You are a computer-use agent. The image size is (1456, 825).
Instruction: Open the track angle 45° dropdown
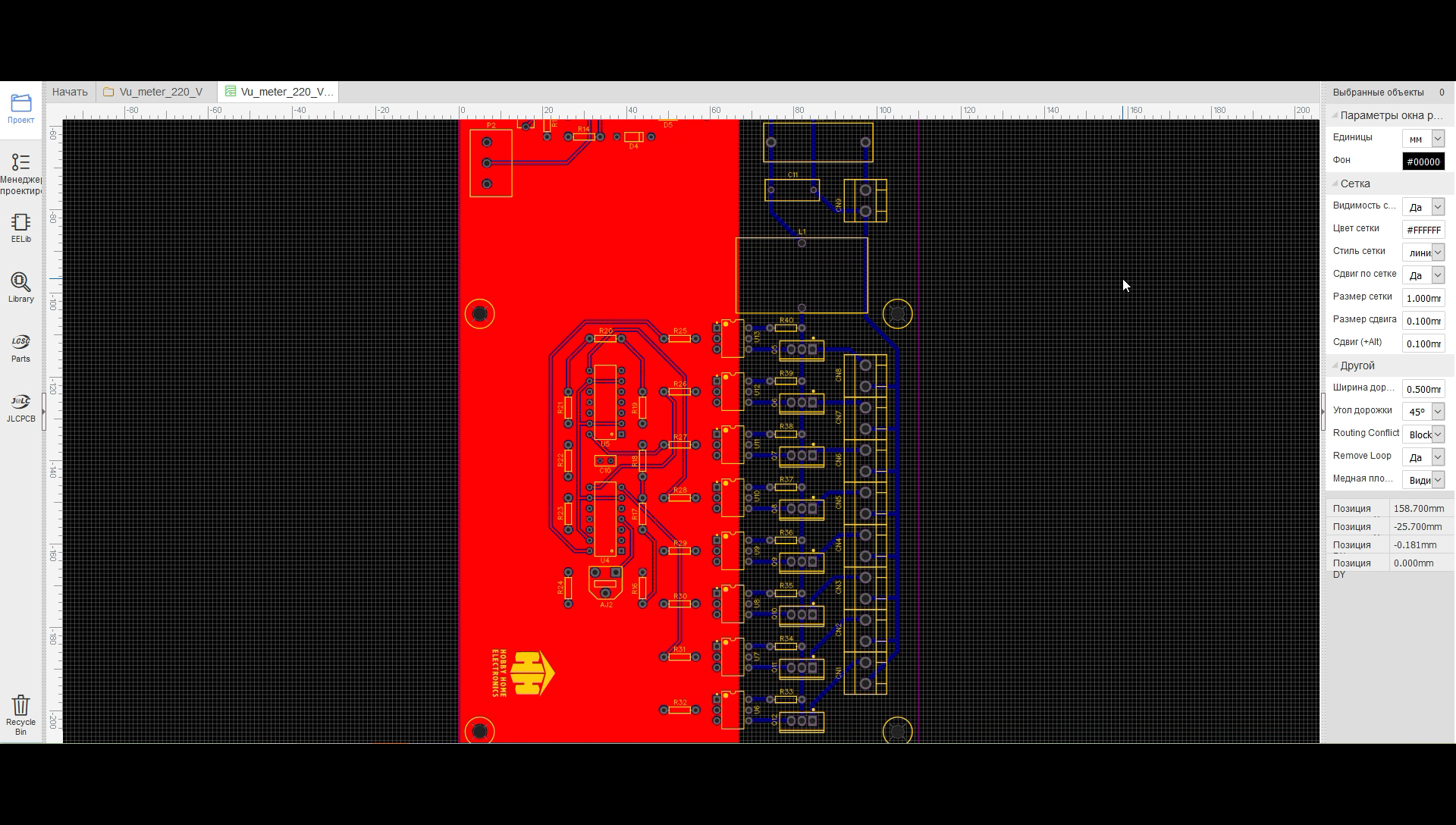(1423, 412)
